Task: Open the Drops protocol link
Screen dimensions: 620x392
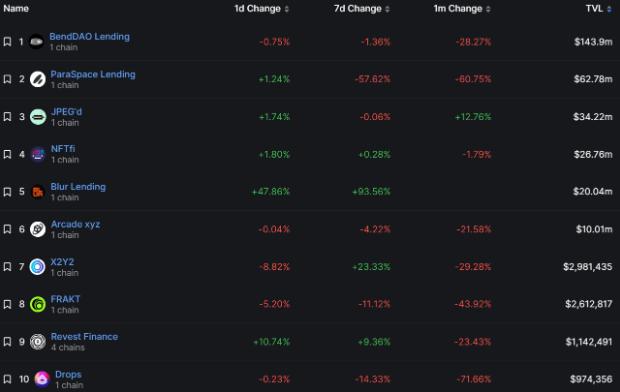Action: pyautogui.click(x=68, y=374)
